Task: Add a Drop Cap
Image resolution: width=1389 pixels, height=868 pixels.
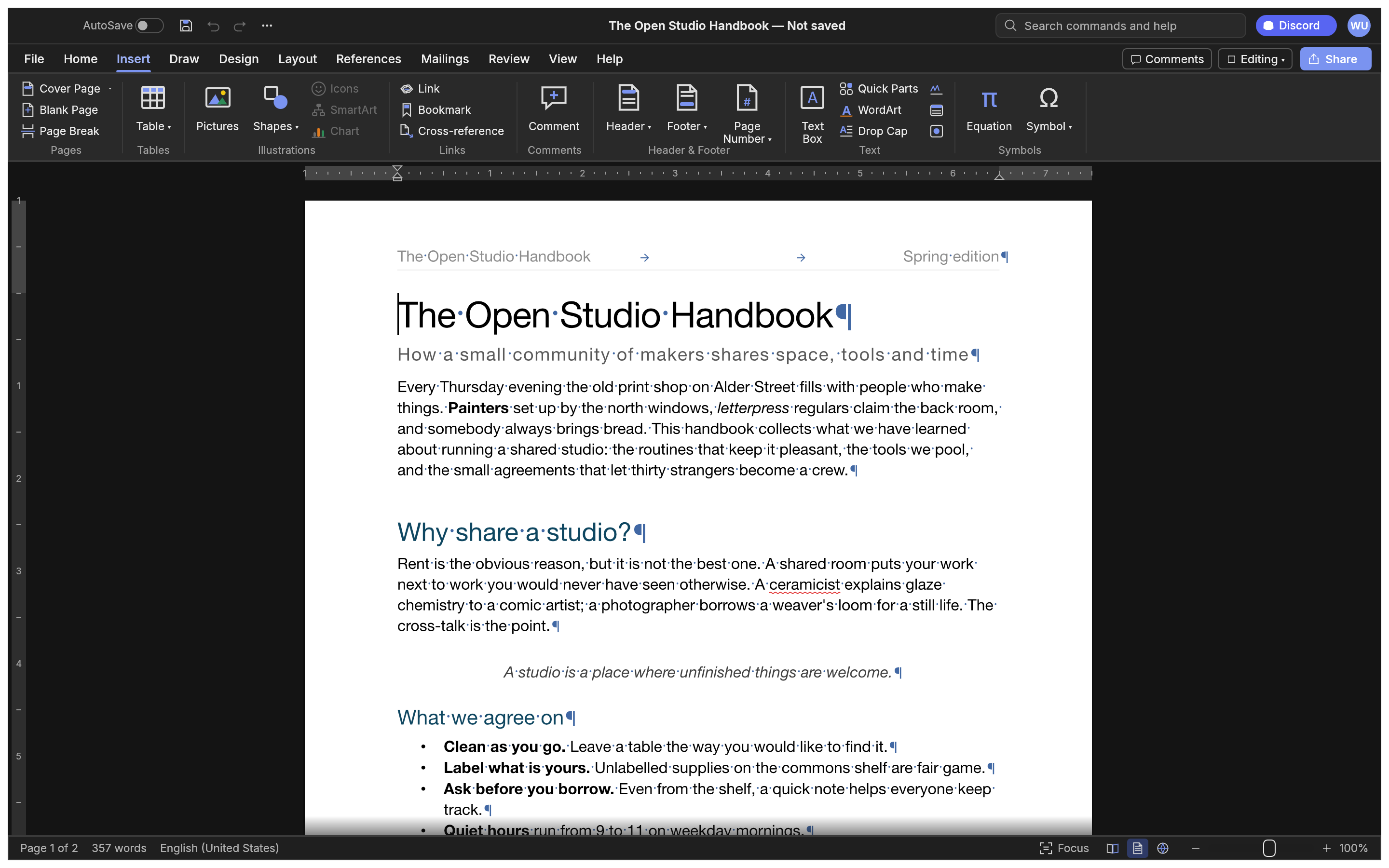Action: pyautogui.click(x=873, y=131)
